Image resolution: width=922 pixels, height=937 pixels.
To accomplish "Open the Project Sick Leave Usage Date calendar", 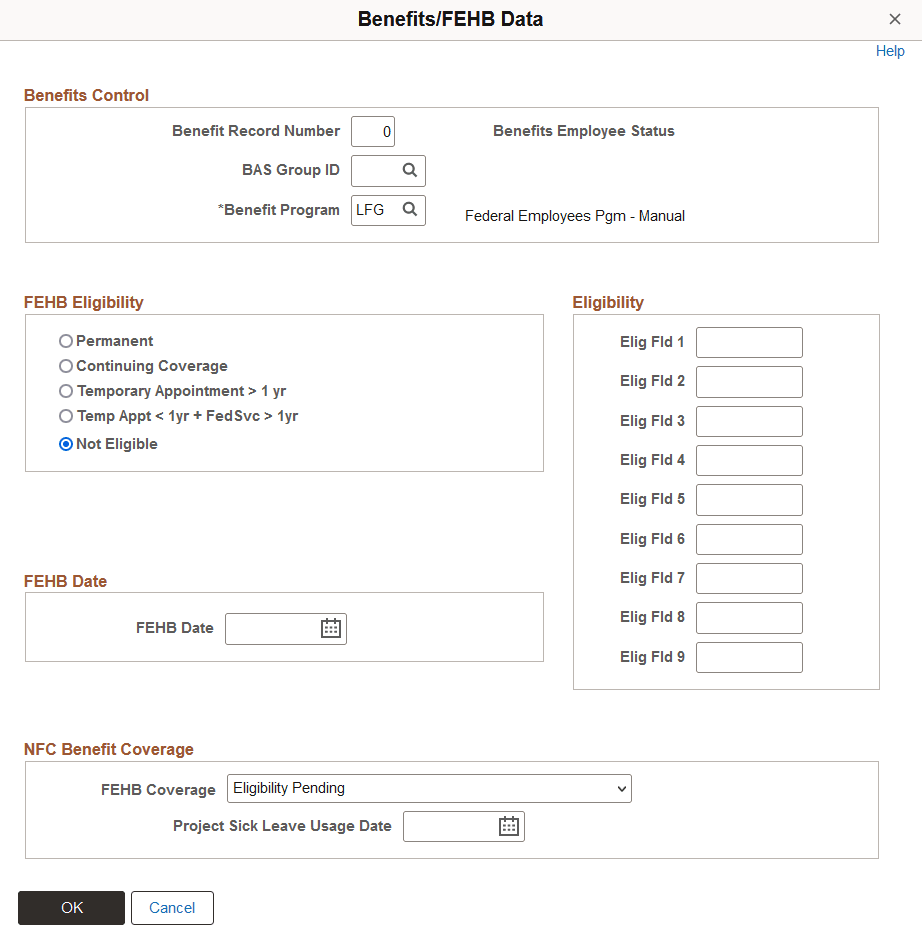I will pyautogui.click(x=508, y=826).
